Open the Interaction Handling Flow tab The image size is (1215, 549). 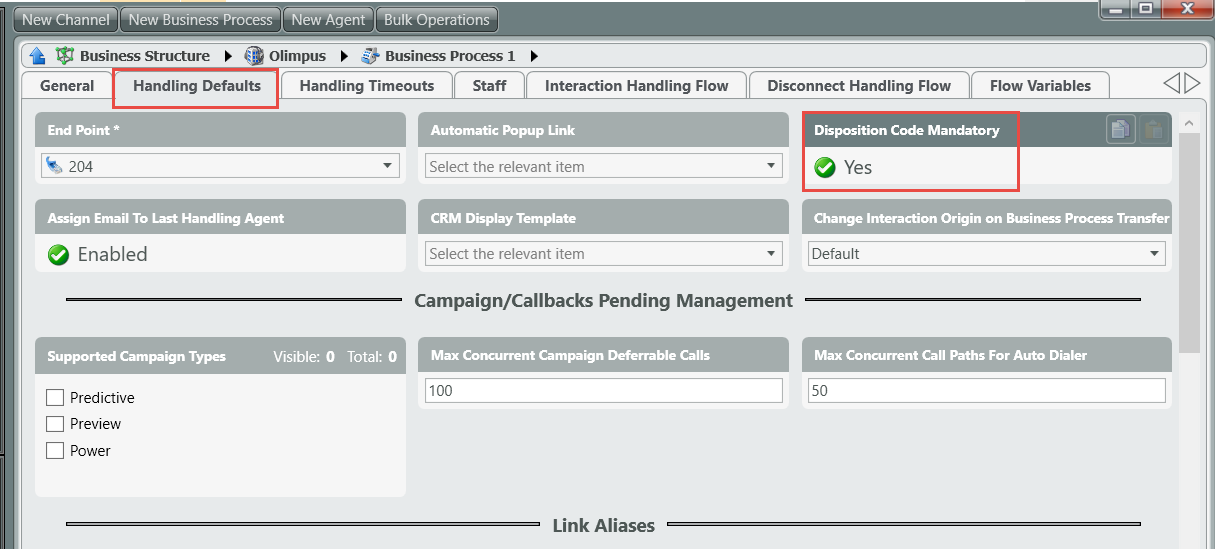[636, 86]
